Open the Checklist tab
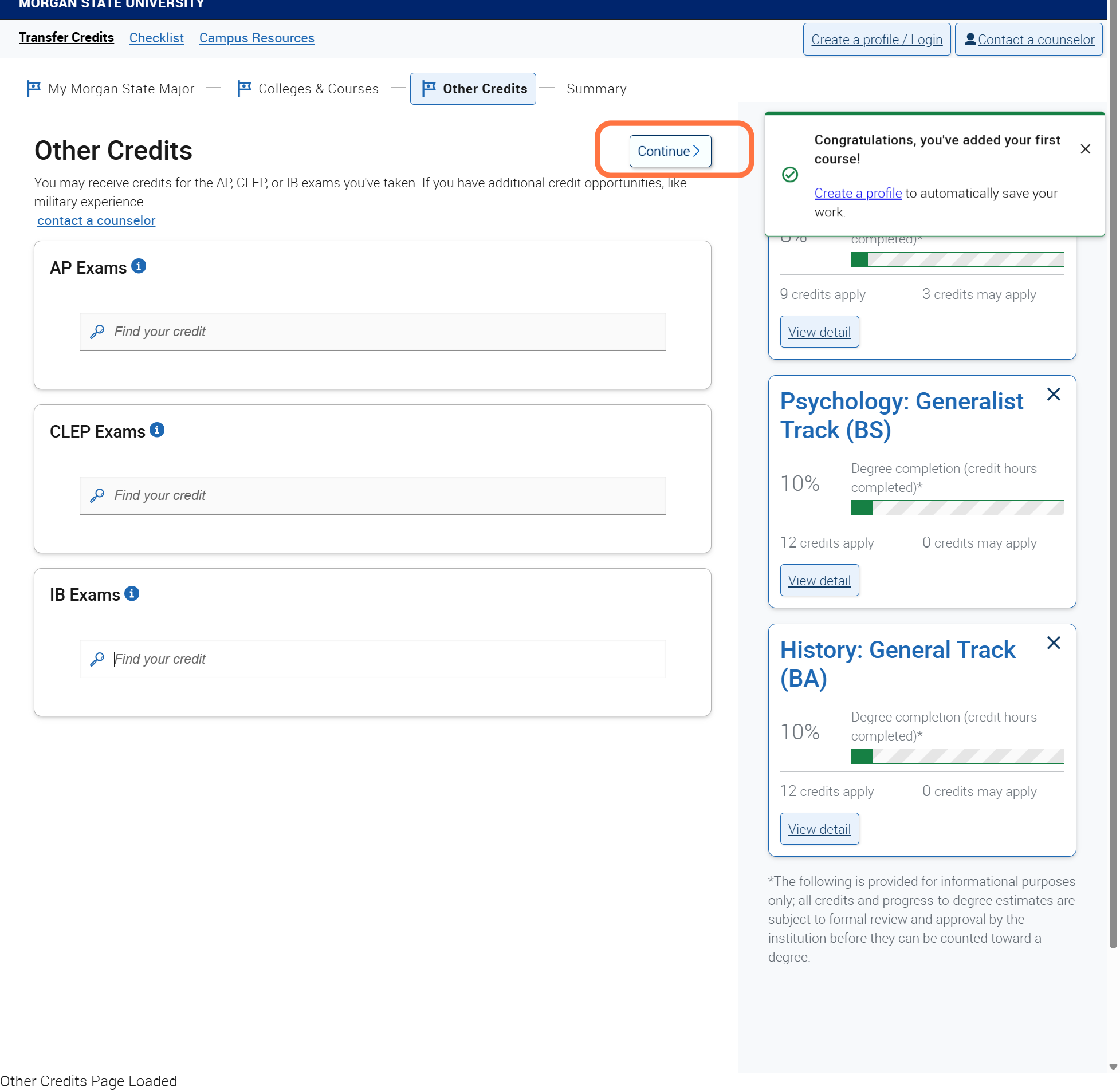 156,38
